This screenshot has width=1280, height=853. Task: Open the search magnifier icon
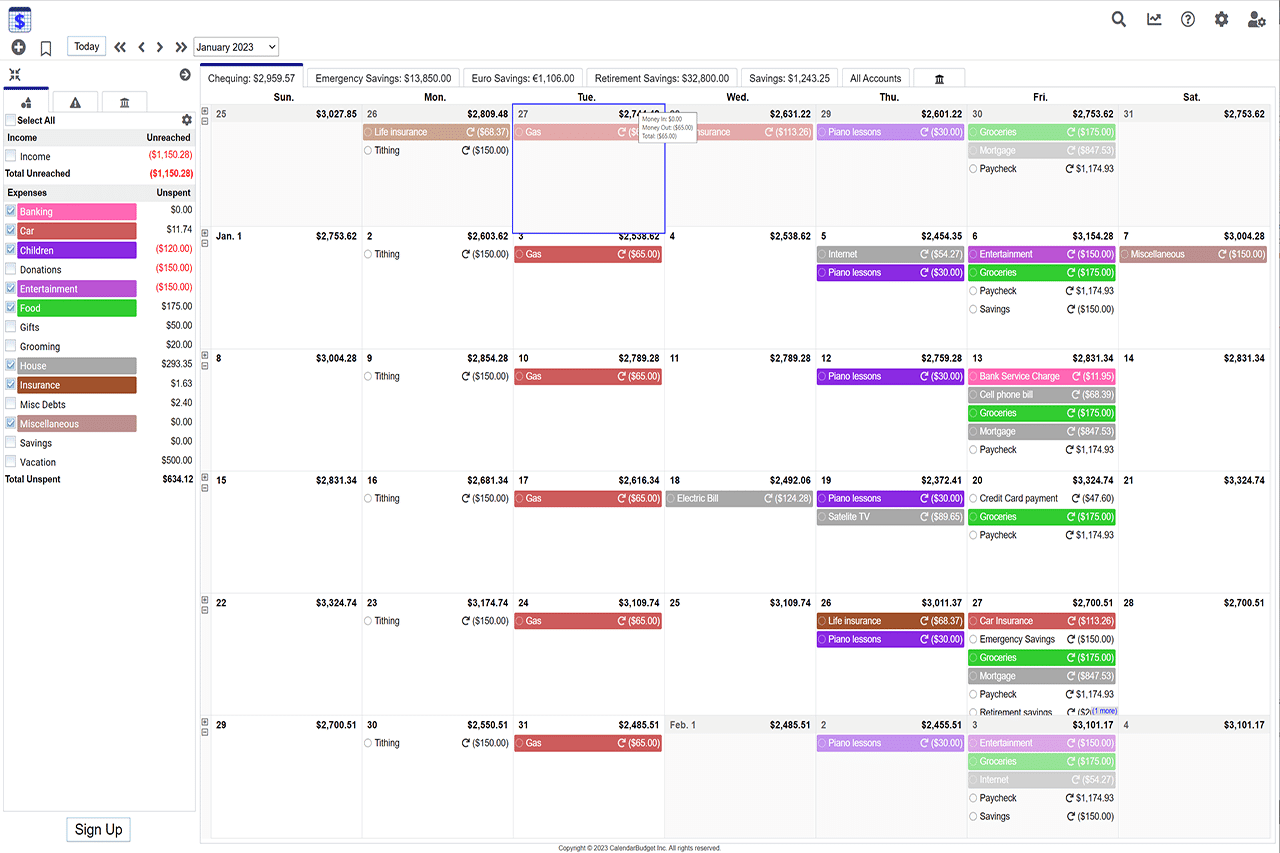1119,19
